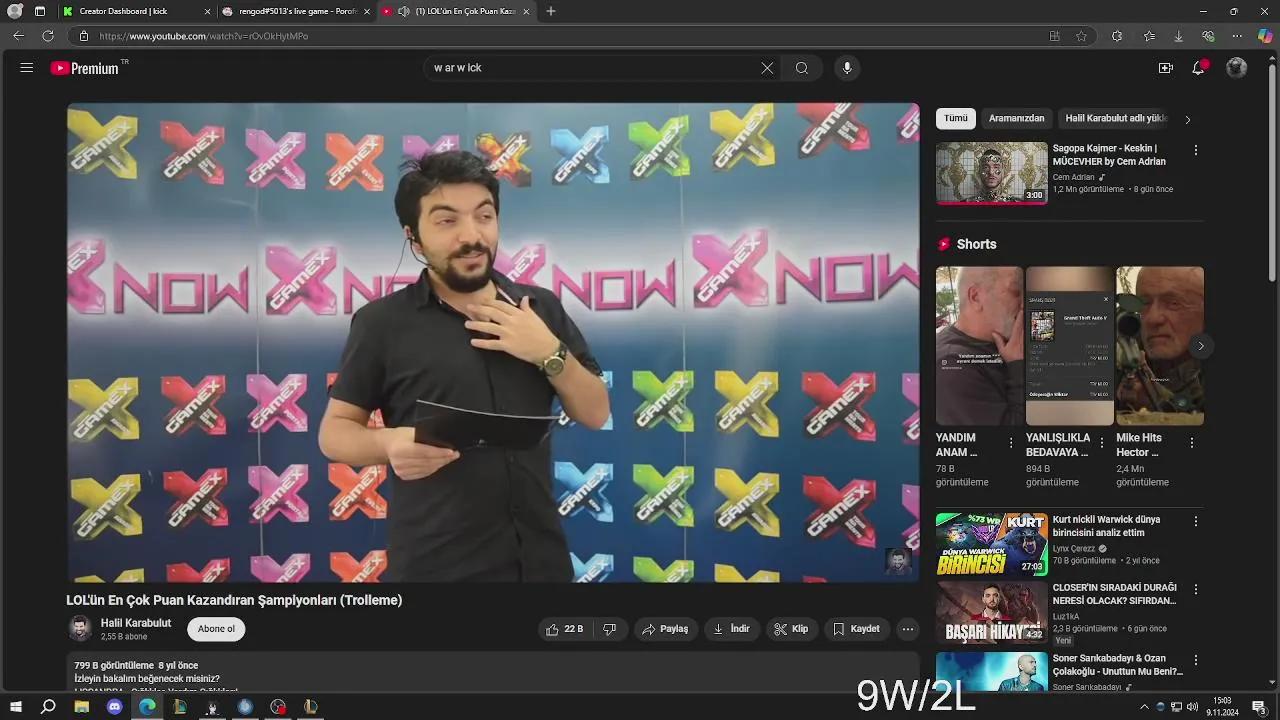Open the browser profile icon top-left
The image size is (1280, 720).
pyautogui.click(x=15, y=11)
